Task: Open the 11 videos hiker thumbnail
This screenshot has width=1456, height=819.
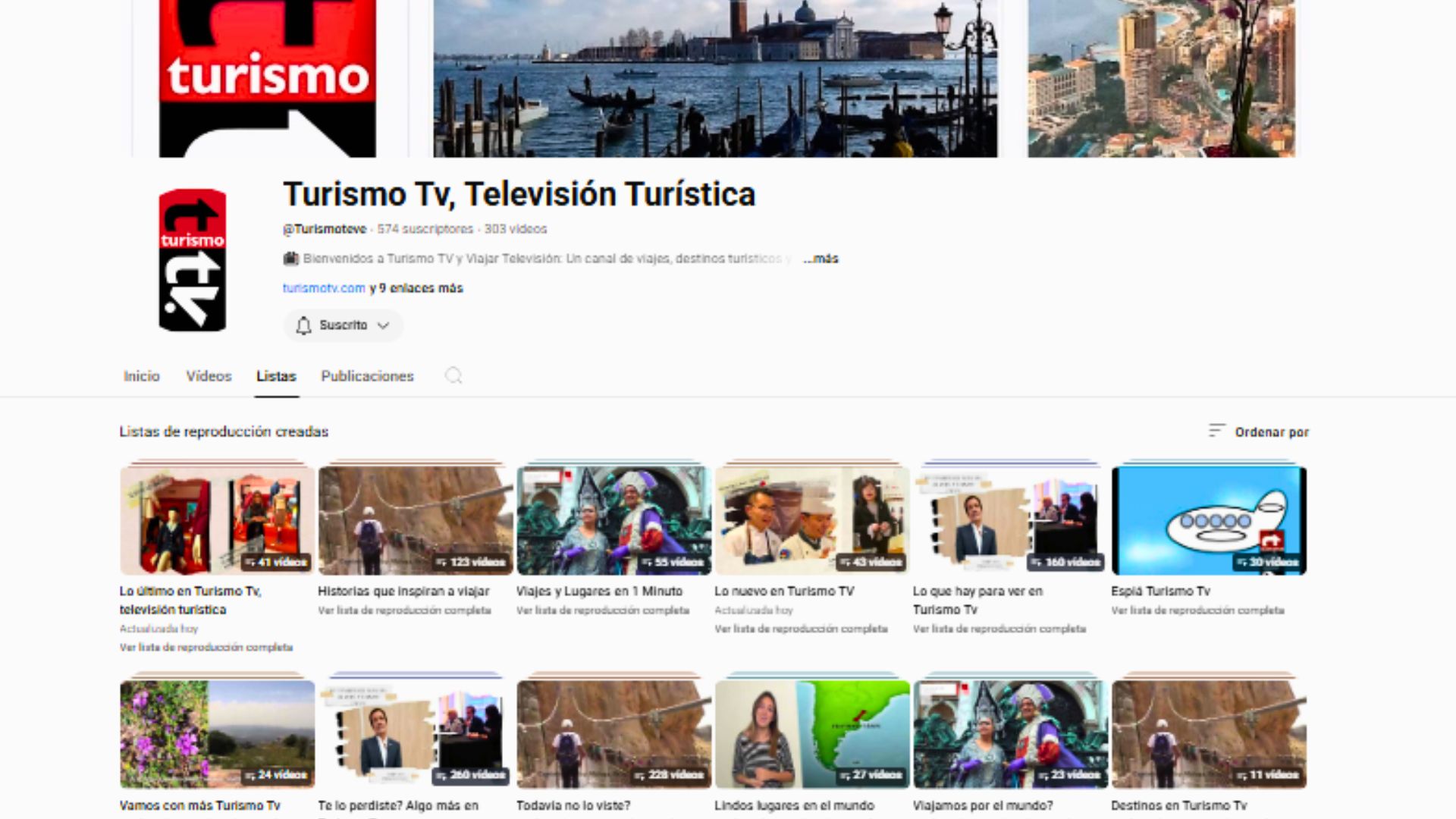Action: [x=1209, y=734]
